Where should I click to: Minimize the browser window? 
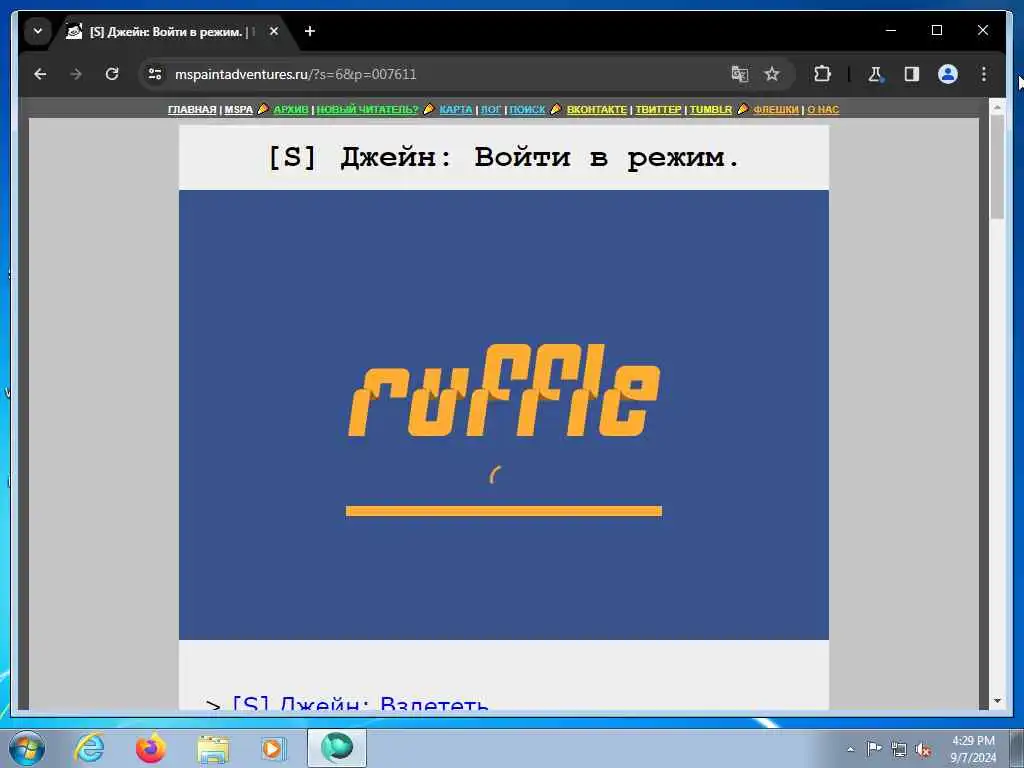pyautogui.click(x=891, y=30)
